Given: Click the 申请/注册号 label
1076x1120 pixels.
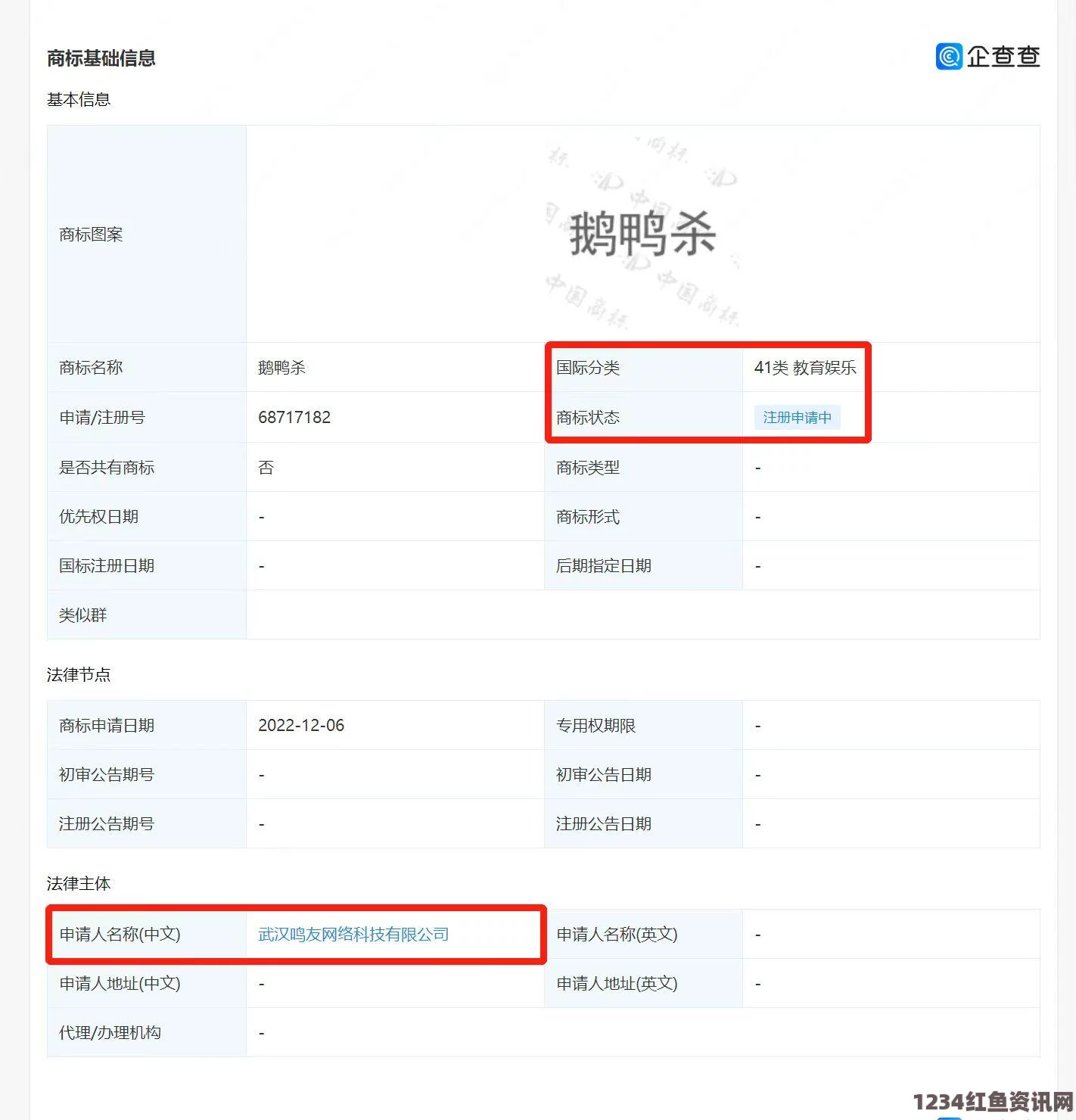Looking at the screenshot, I should coord(102,418).
